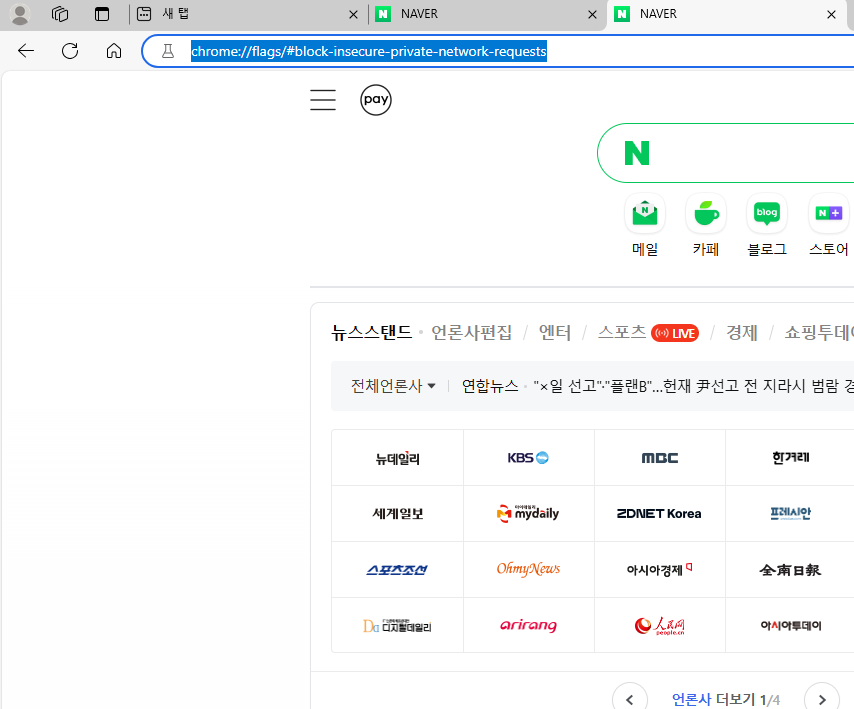Open the 세계일보 publisher logo
Image resolution: width=854 pixels, height=709 pixels.
point(398,514)
